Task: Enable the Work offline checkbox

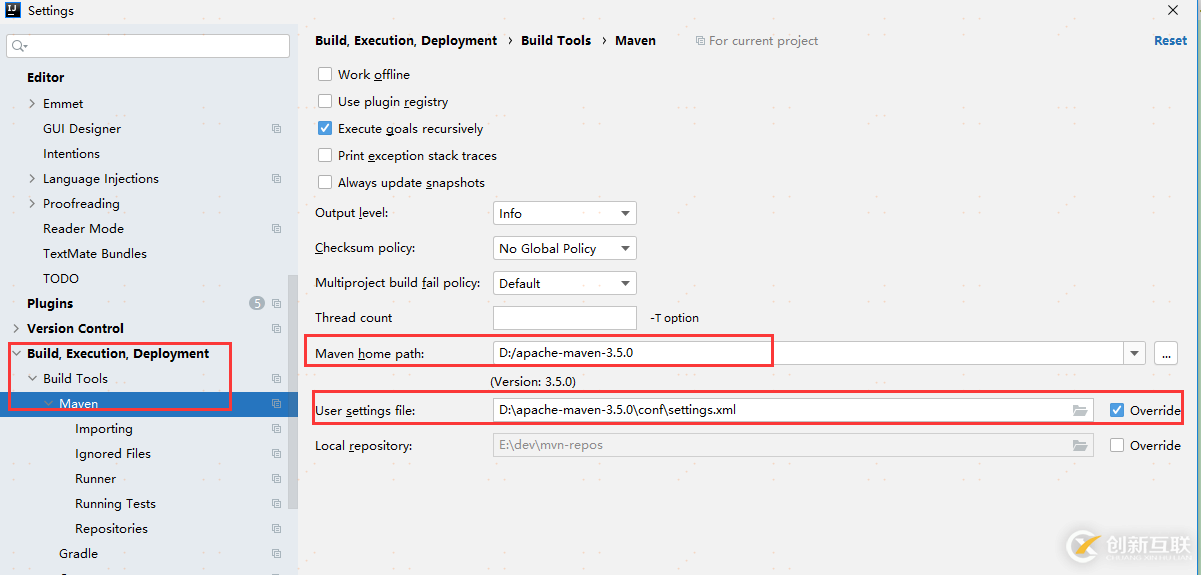Action: [x=325, y=75]
